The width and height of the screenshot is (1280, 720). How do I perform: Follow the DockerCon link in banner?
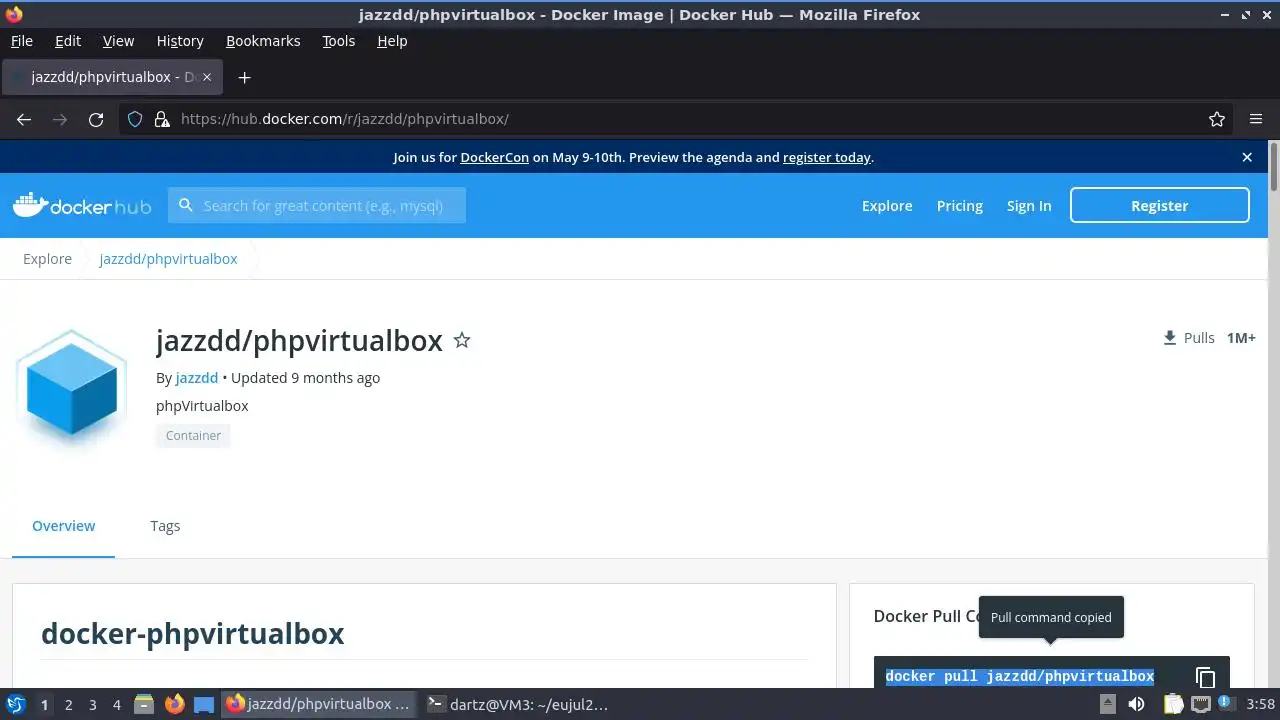click(x=494, y=157)
